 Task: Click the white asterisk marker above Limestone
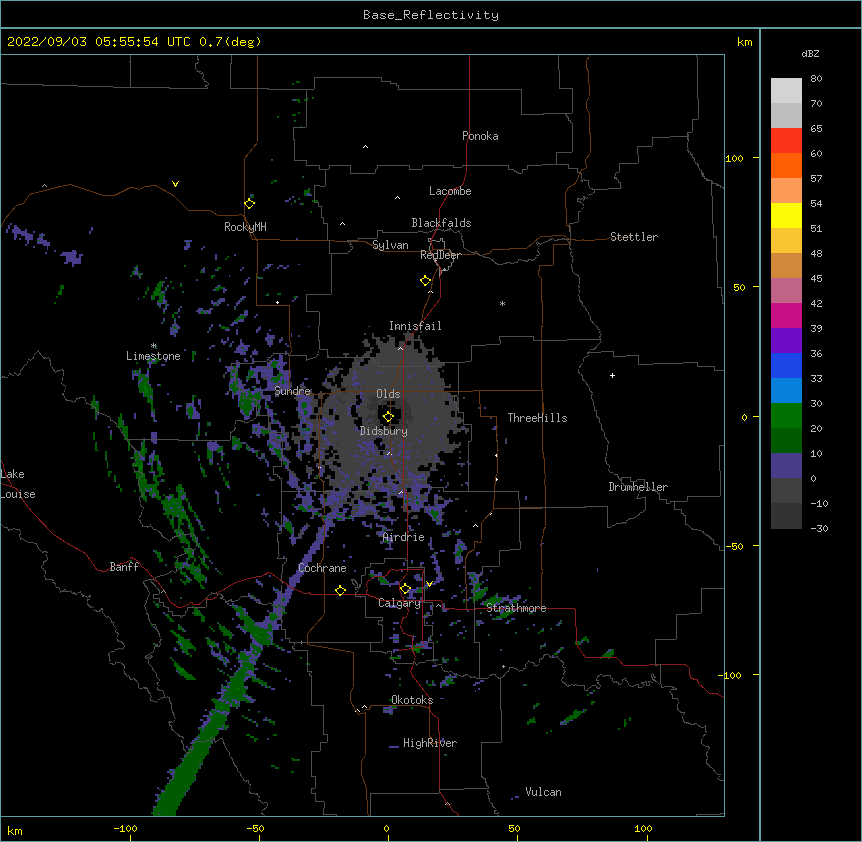(154, 346)
